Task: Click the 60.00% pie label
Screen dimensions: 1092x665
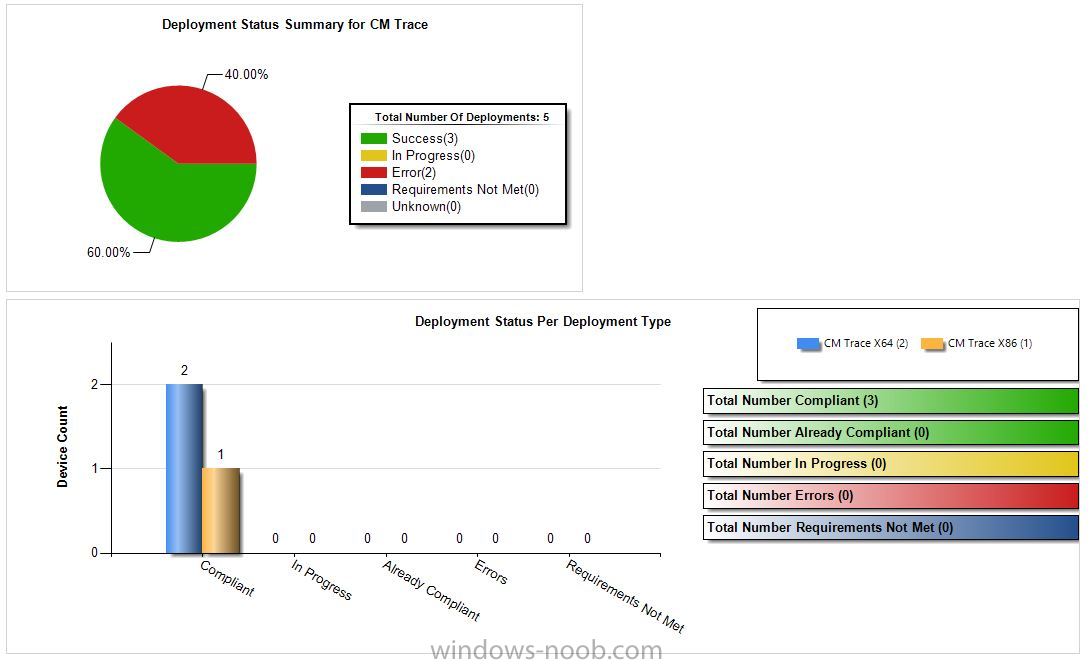Action: [108, 252]
